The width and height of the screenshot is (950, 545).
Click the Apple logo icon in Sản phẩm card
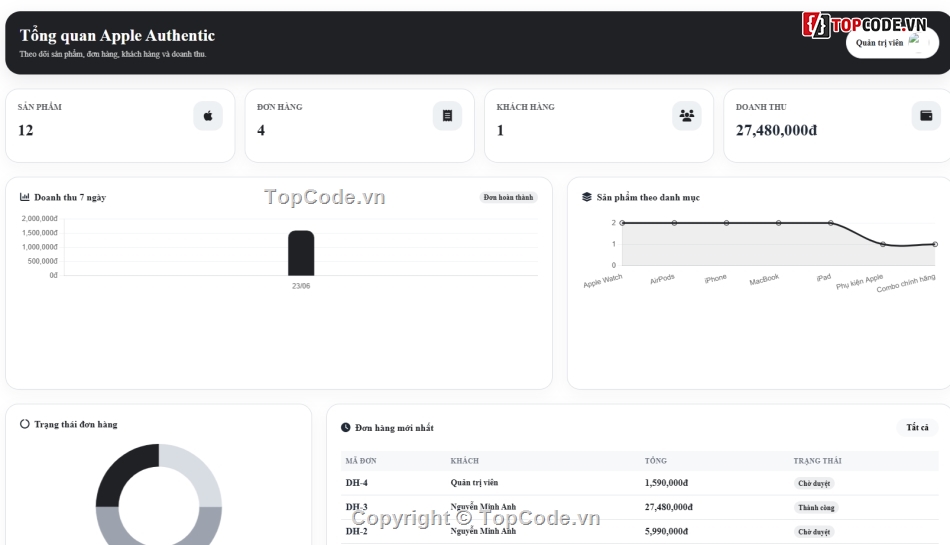pos(208,116)
